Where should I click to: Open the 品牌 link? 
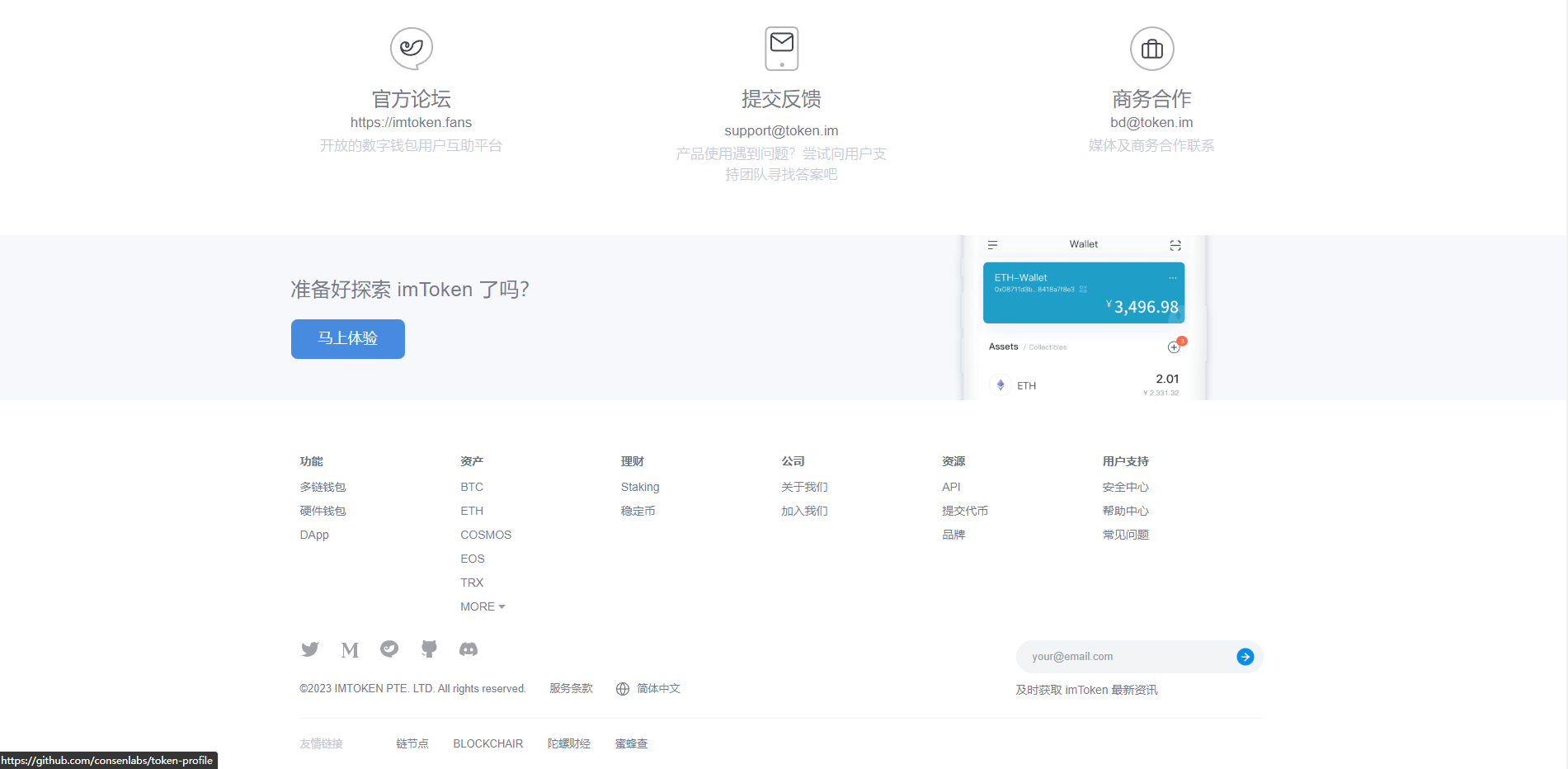point(954,535)
